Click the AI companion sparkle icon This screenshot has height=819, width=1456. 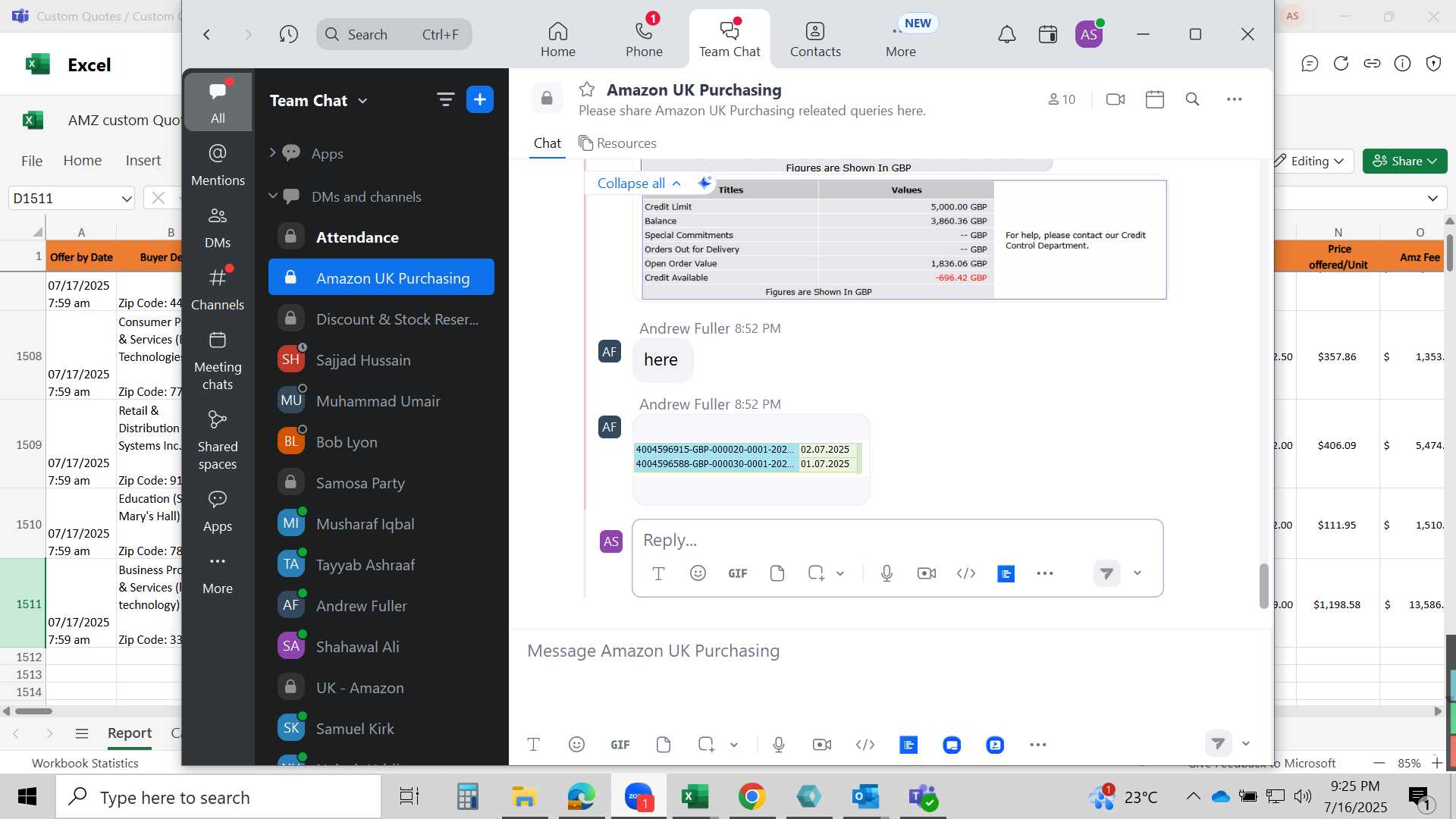704,183
